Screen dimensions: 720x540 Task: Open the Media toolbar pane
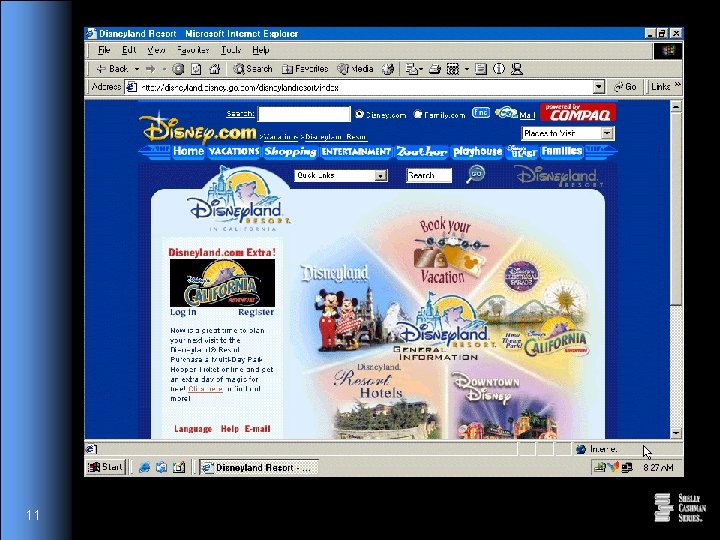click(x=355, y=69)
